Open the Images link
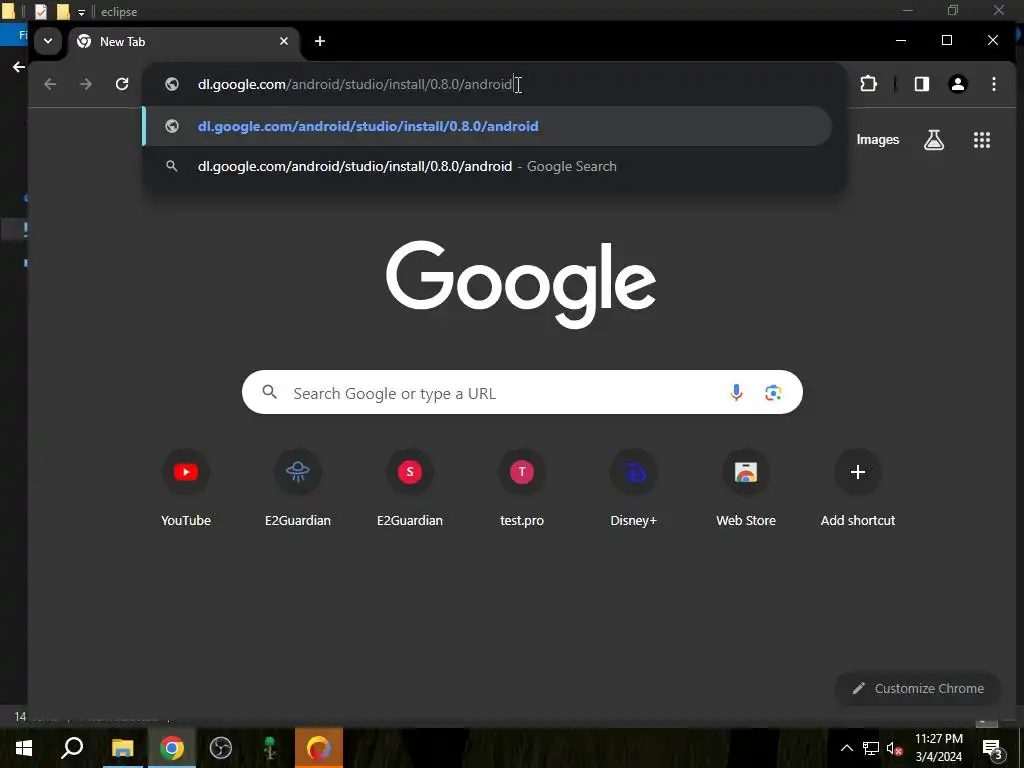The height and width of the screenshot is (768, 1024). coord(878,140)
